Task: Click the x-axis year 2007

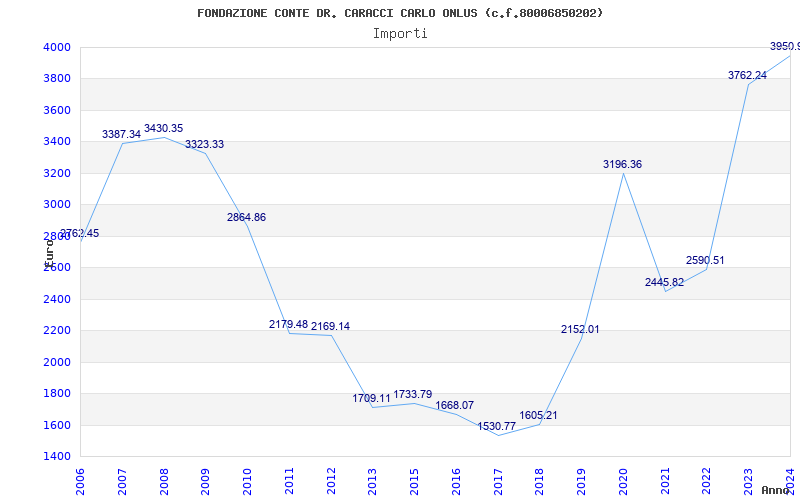Action: click(x=122, y=482)
